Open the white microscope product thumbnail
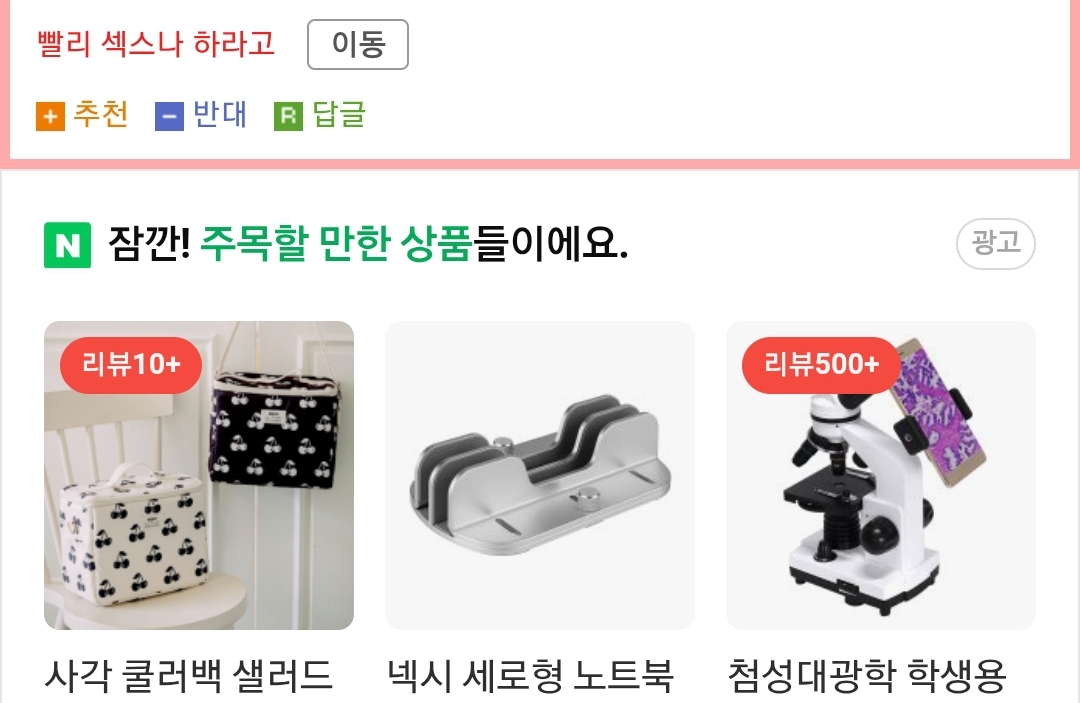 [x=881, y=475]
